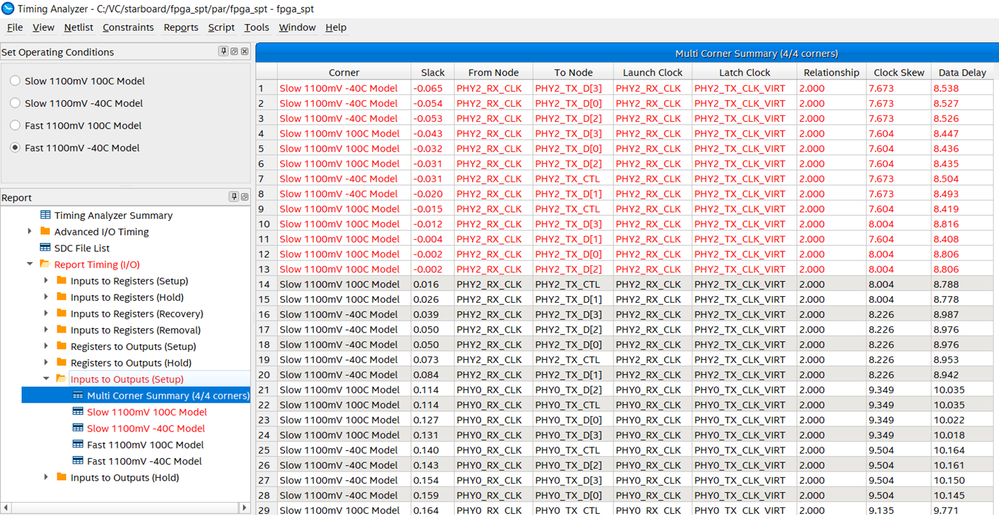
Task: Click Report panel horizontal scrollbar right arrow
Action: pyautogui.click(x=245, y=507)
